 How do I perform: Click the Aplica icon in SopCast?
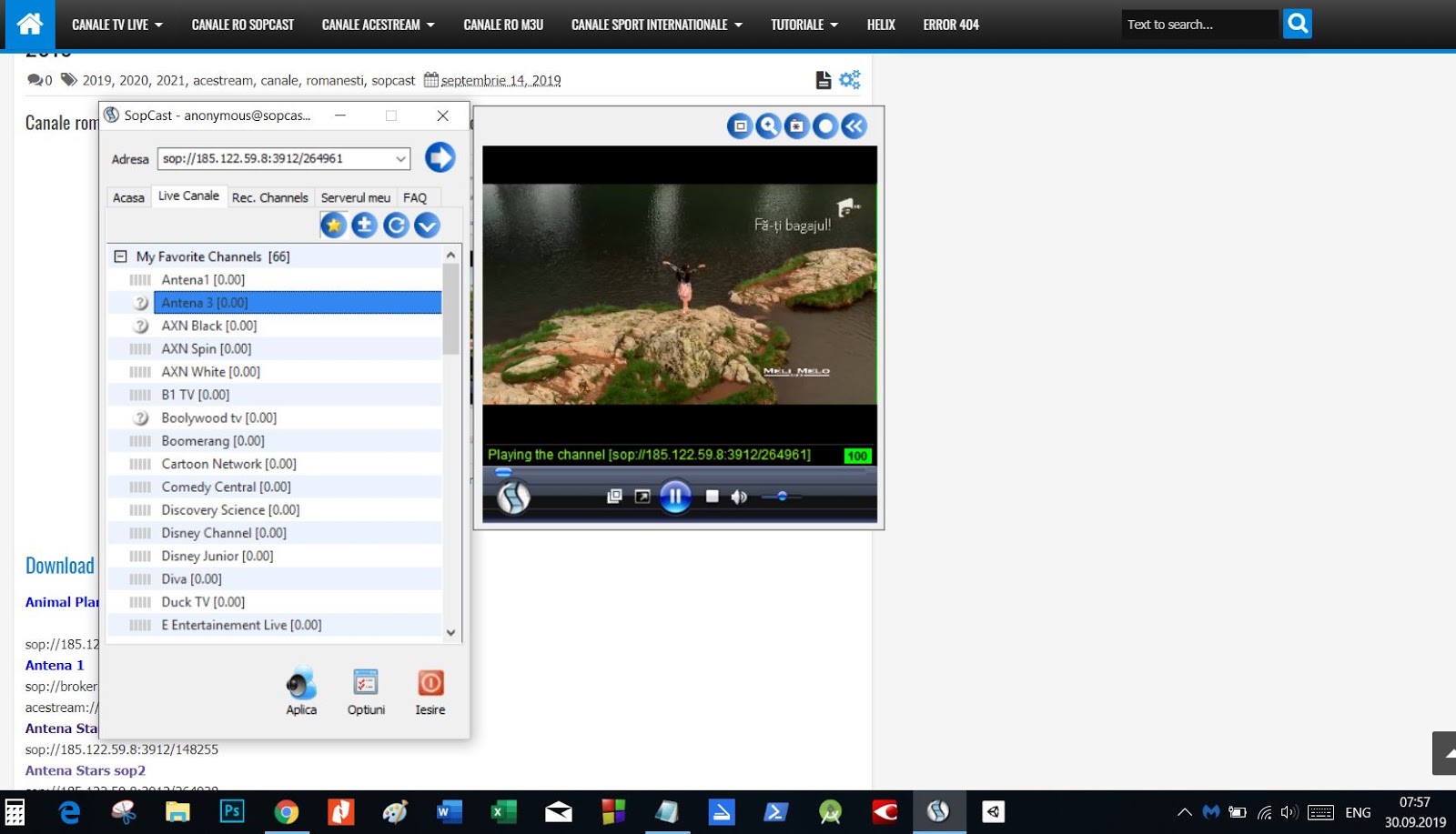pos(301,691)
